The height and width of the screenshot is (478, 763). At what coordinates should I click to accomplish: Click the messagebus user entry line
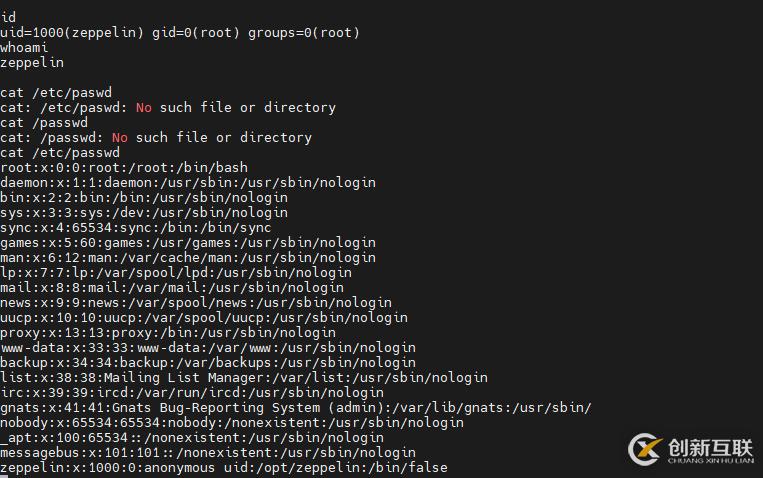(208, 453)
